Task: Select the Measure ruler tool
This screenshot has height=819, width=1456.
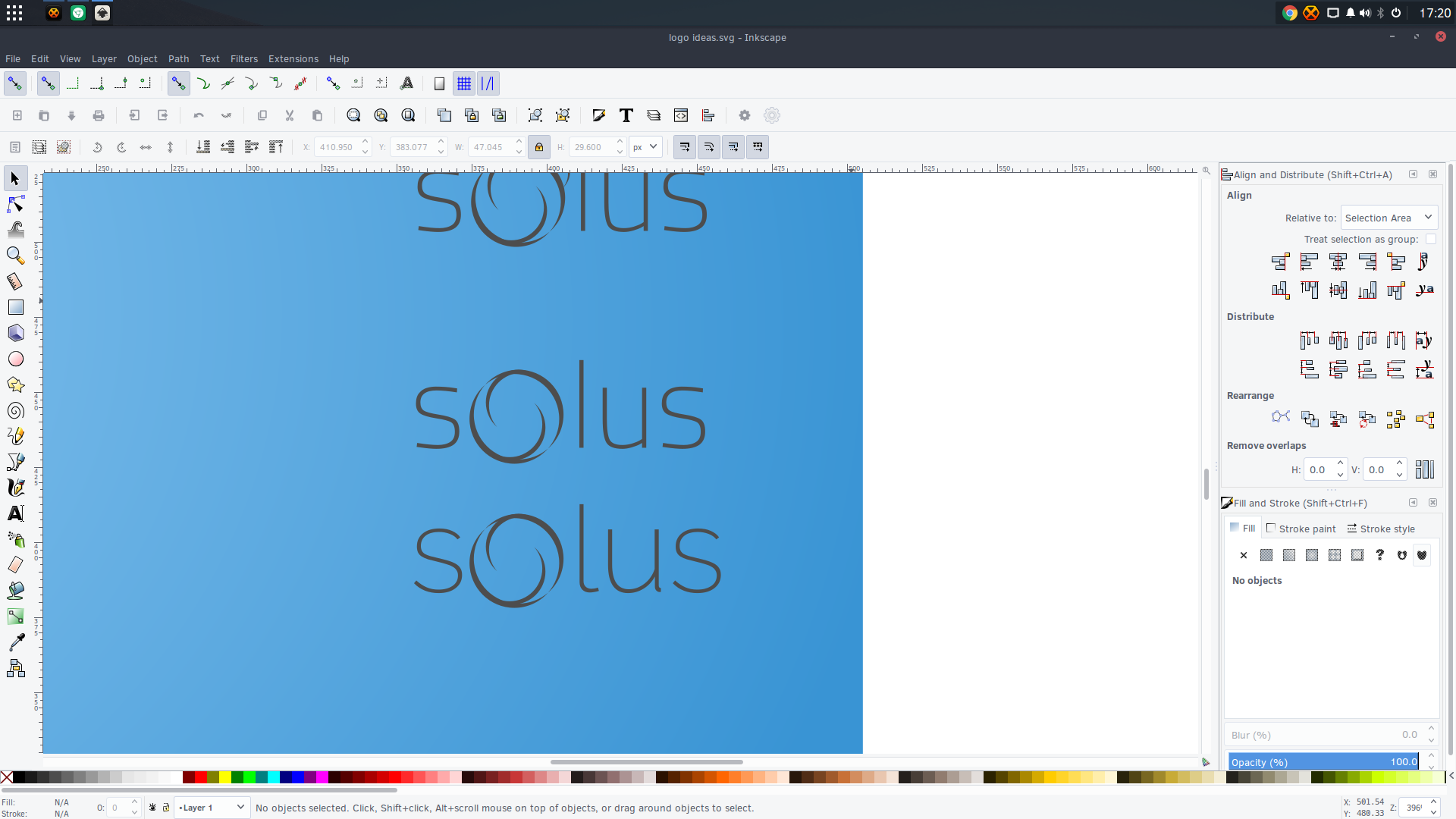Action: click(x=15, y=281)
